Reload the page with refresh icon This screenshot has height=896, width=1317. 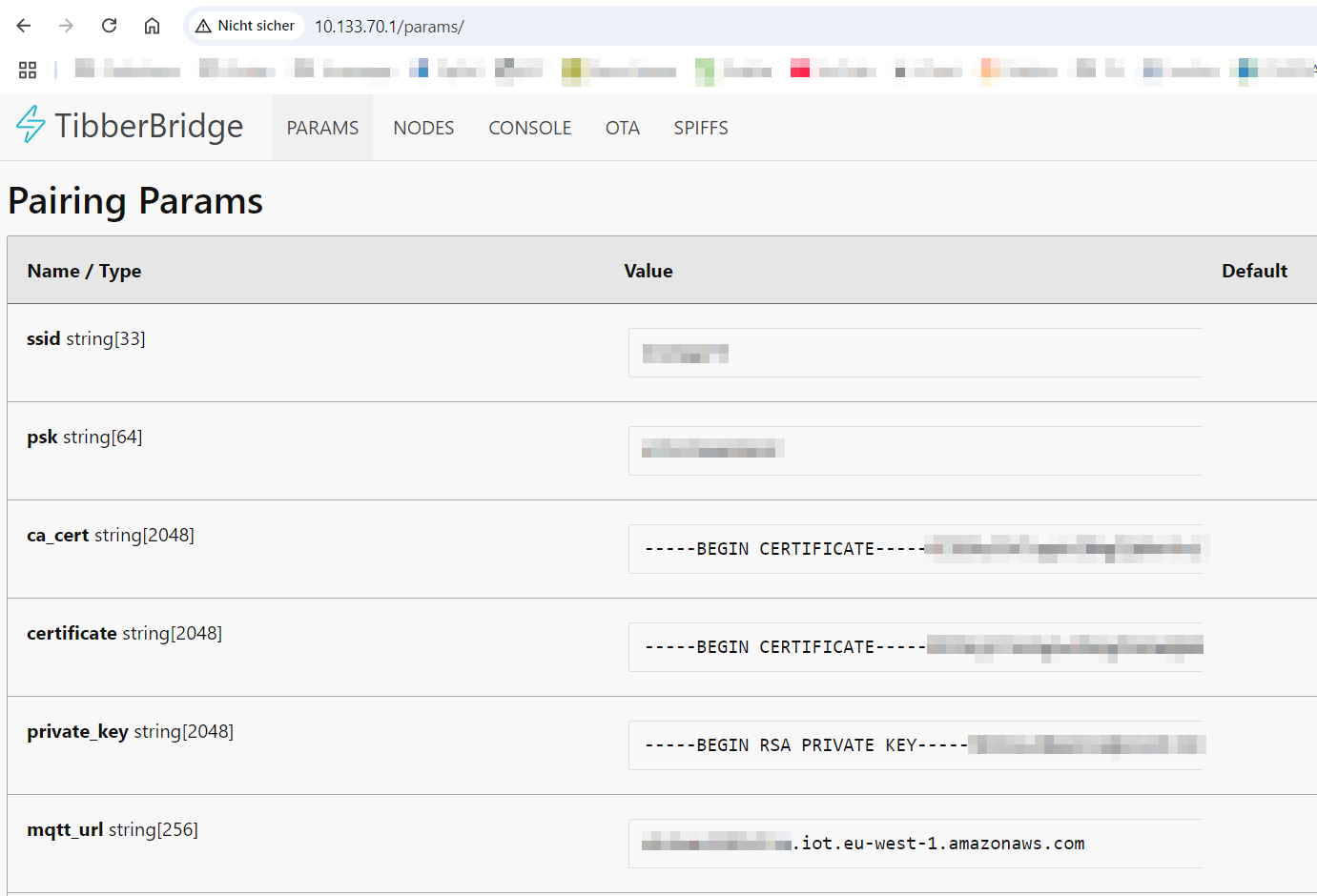click(109, 26)
